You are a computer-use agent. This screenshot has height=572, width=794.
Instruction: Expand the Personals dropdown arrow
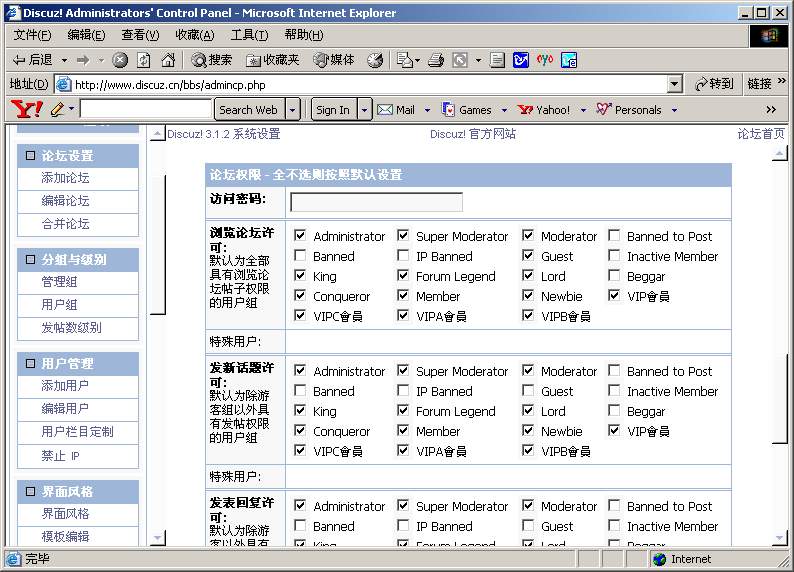(x=674, y=110)
